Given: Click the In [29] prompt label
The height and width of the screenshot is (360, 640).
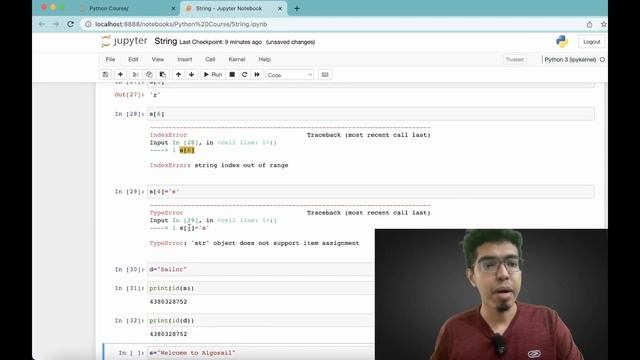Looking at the screenshot, I should [129, 191].
